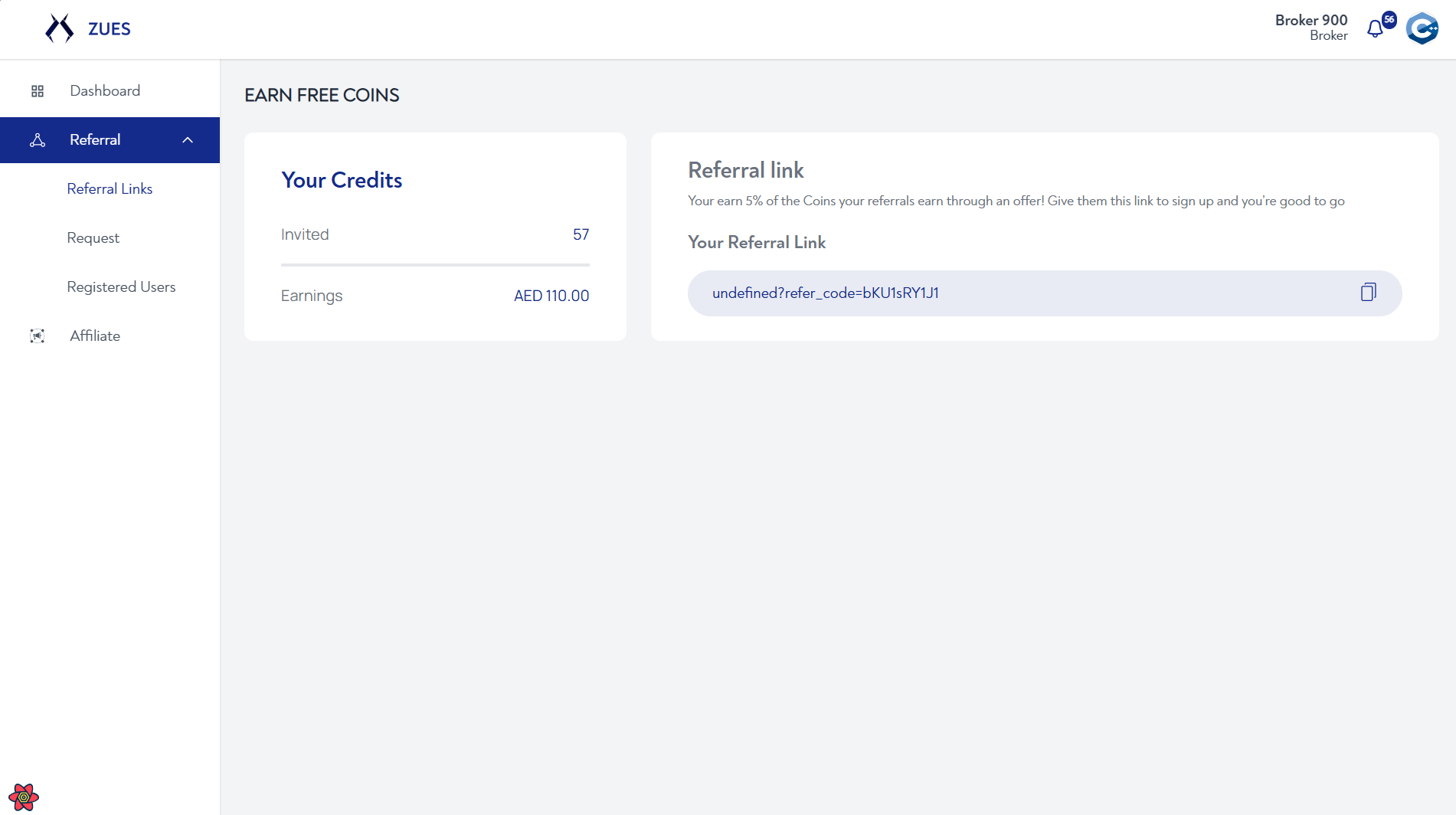Click the Invited count 57
The image size is (1456, 815).
point(581,235)
